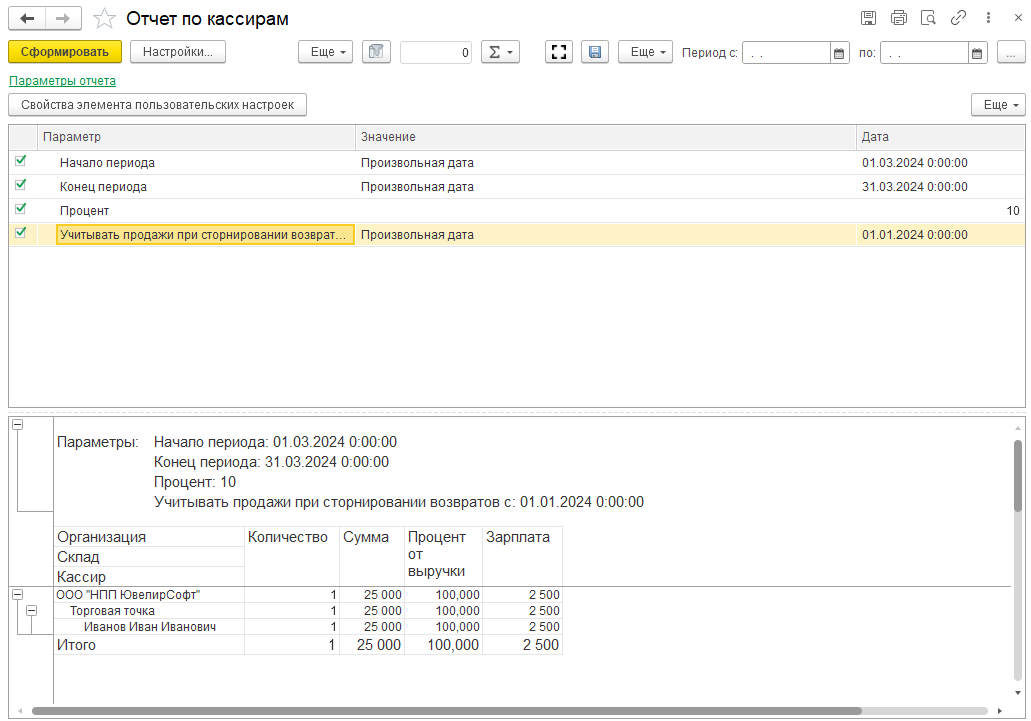Toggle the Начало периода checkbox
The width and height of the screenshot is (1031, 721).
[x=21, y=160]
